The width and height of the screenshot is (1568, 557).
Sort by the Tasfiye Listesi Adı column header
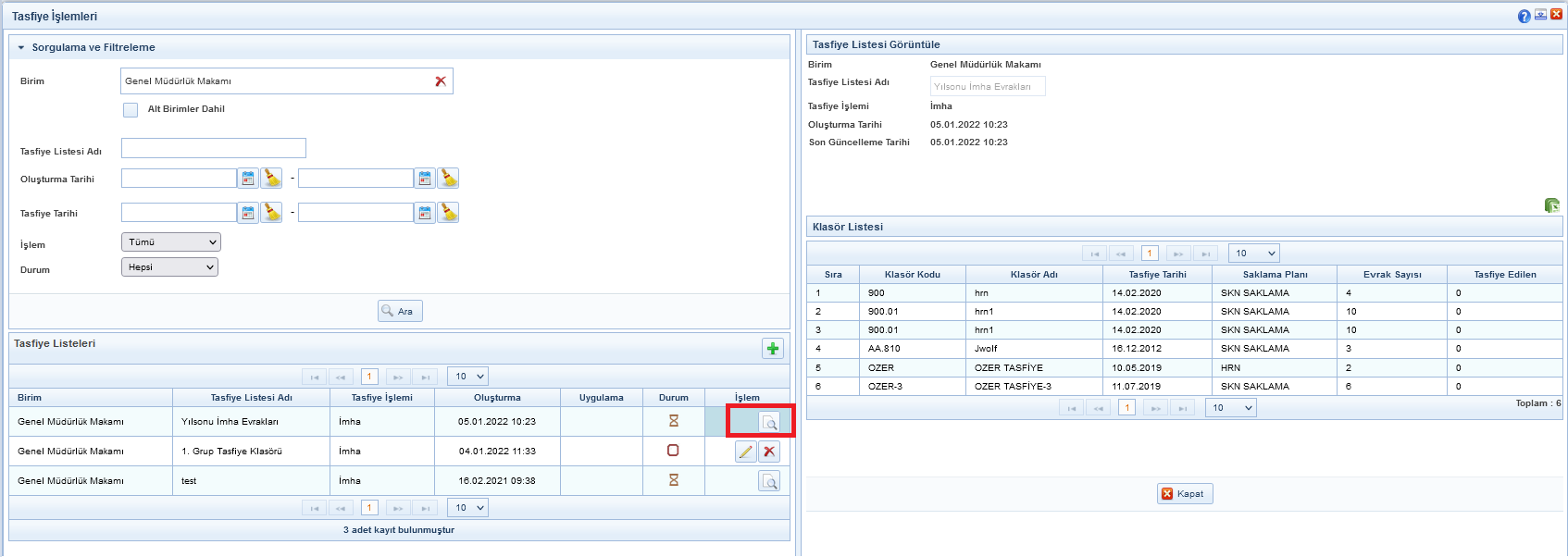click(x=251, y=398)
